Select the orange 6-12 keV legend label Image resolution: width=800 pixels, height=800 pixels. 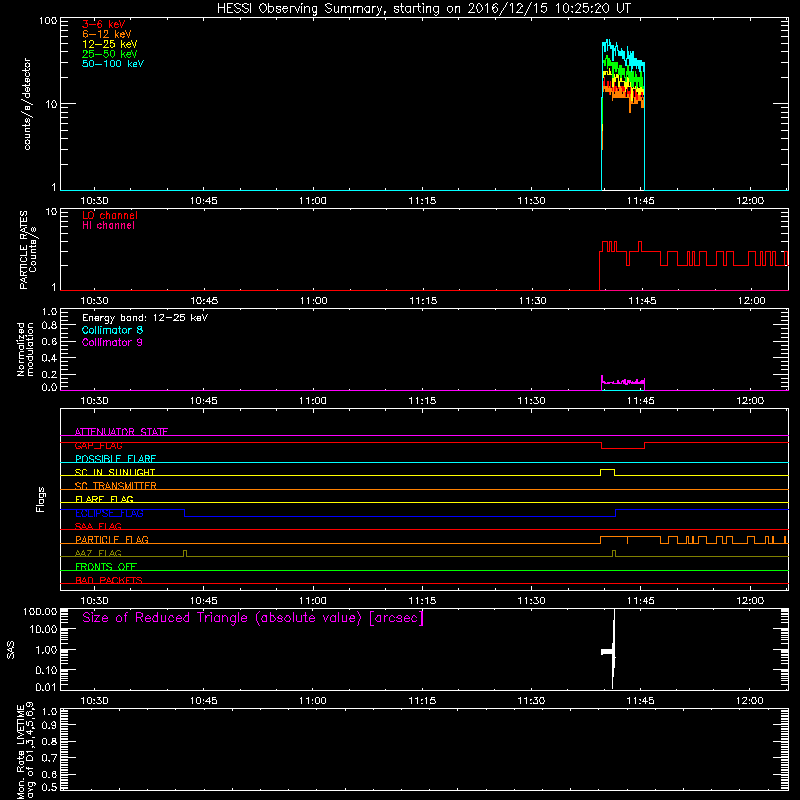(x=107, y=34)
